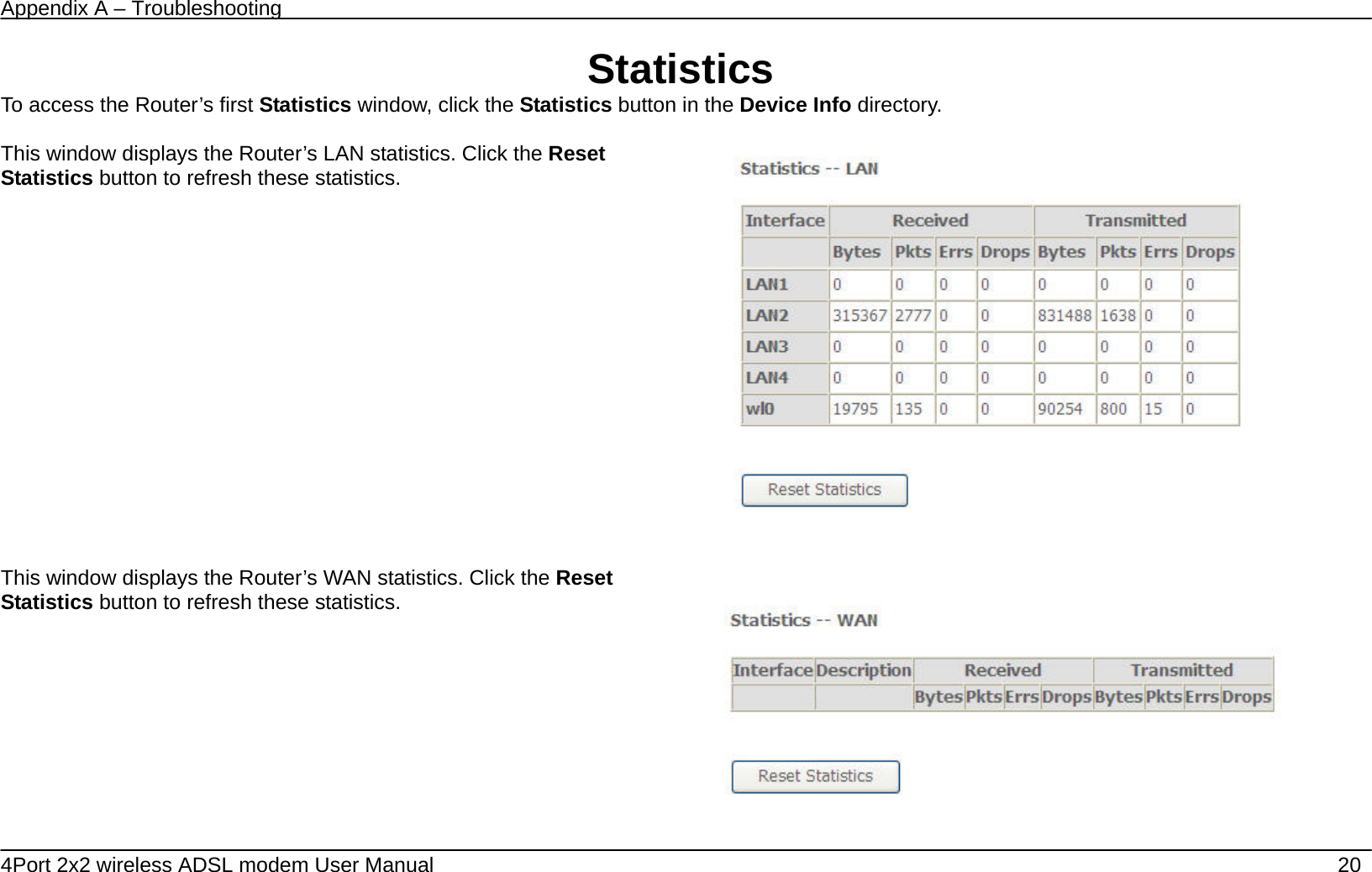Click the Received header in LAN table

[930, 221]
